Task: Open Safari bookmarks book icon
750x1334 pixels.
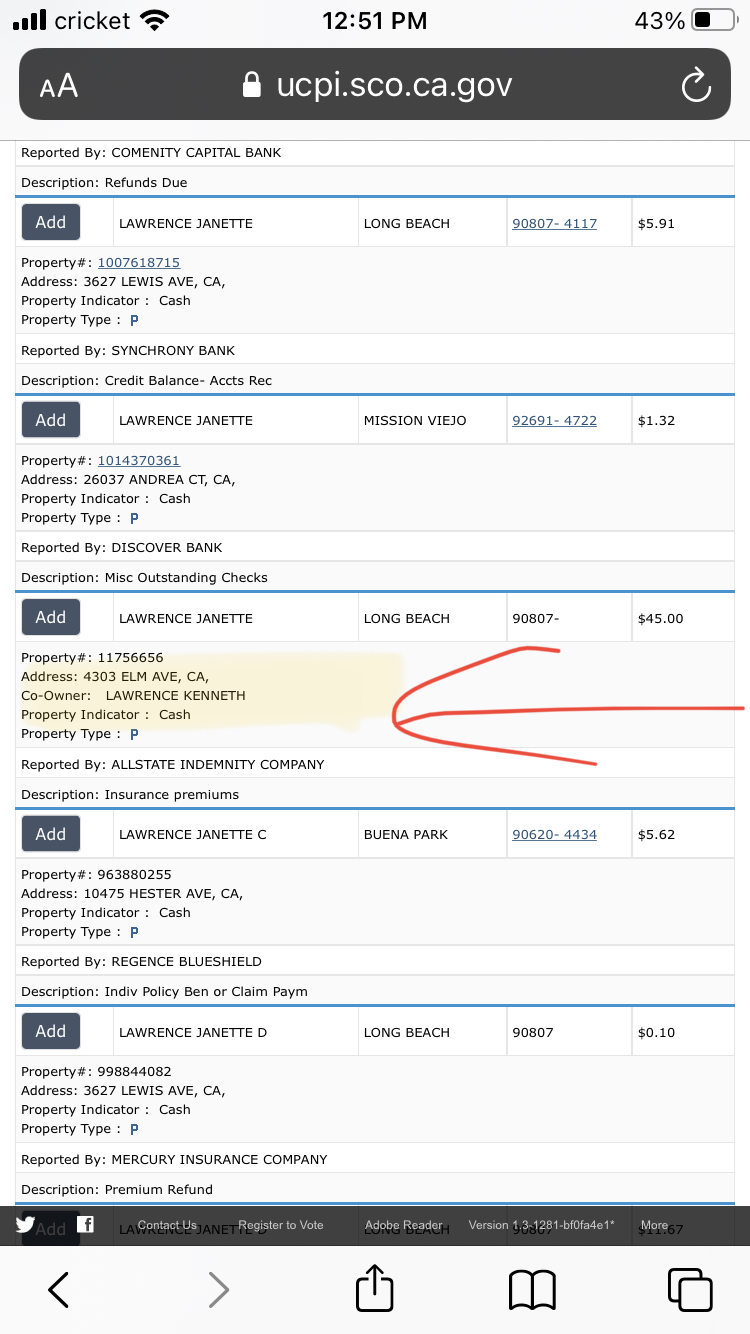Action: tap(532, 1290)
